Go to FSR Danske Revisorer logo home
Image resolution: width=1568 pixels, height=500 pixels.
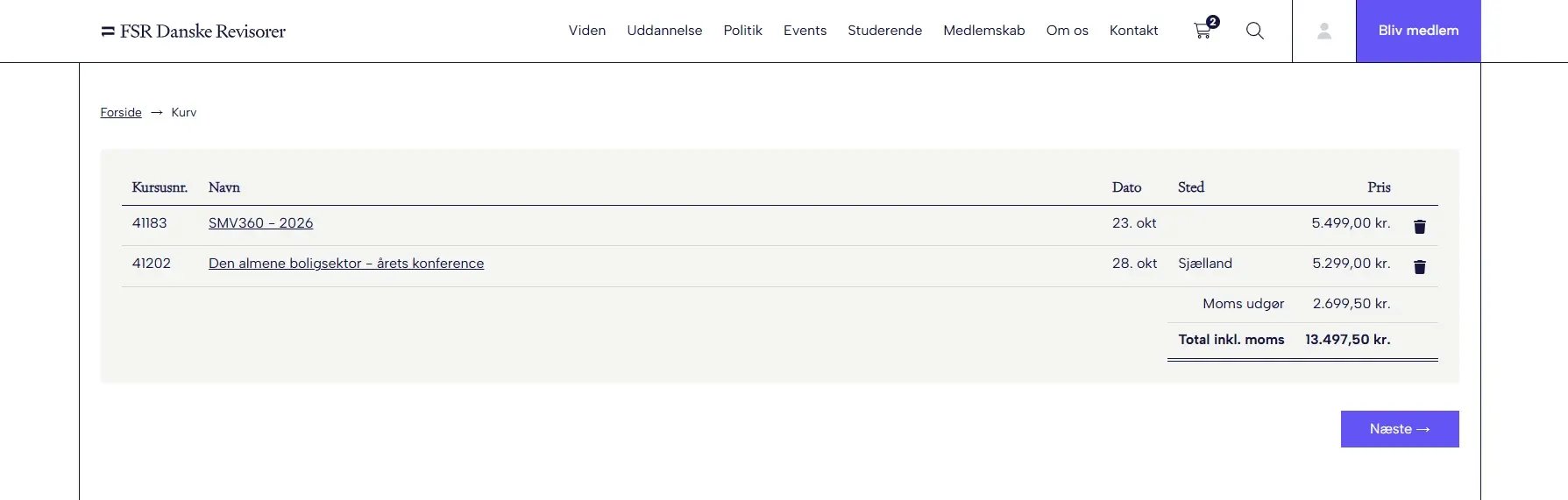[x=193, y=31]
